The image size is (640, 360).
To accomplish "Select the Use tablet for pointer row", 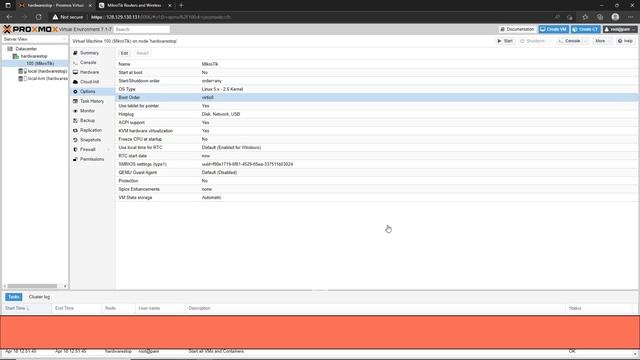I will [377, 106].
